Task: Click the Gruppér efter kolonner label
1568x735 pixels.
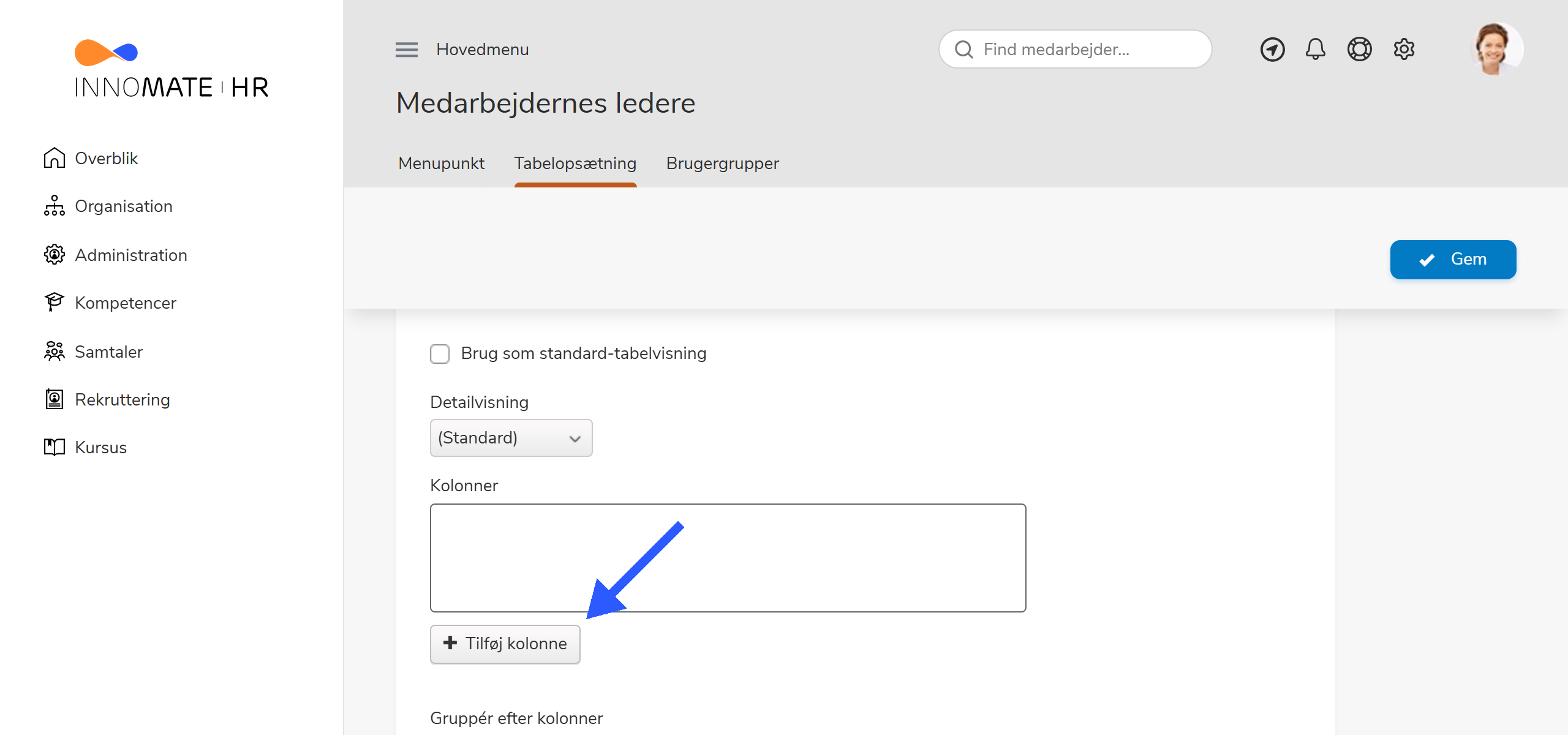Action: [x=516, y=718]
